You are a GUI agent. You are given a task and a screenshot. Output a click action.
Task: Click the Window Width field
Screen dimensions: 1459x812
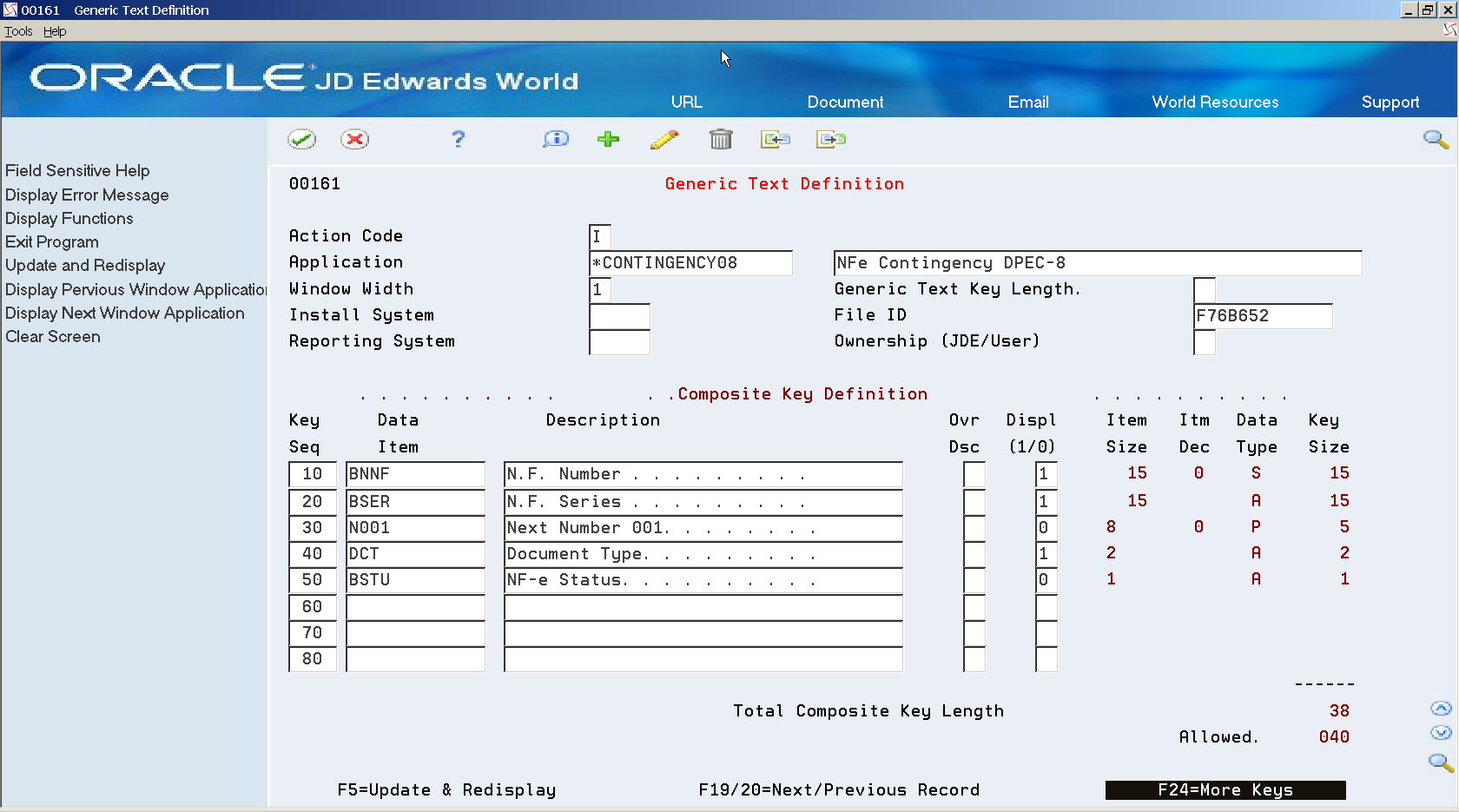click(x=600, y=289)
